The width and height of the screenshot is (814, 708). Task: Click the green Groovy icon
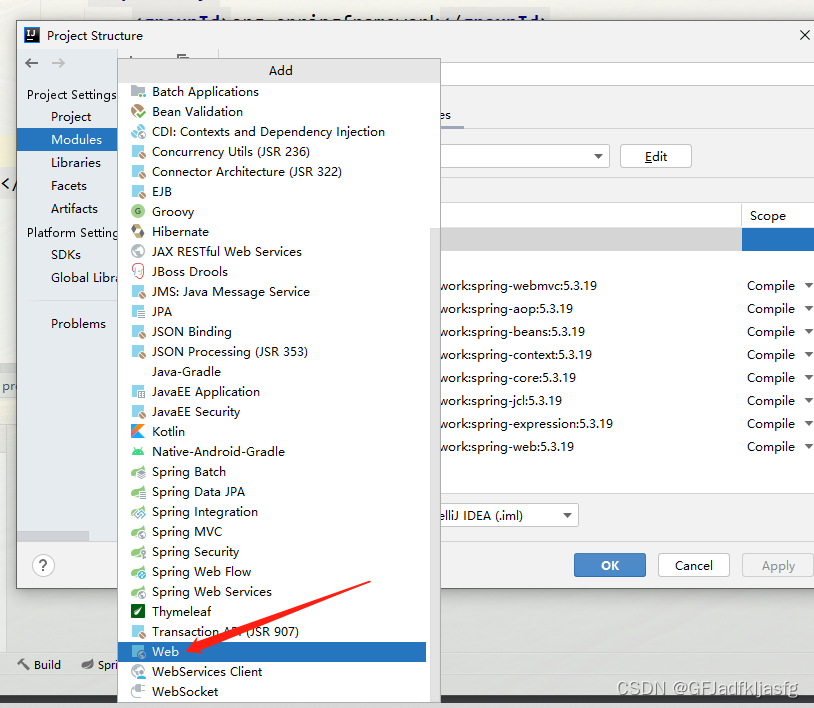[x=138, y=211]
